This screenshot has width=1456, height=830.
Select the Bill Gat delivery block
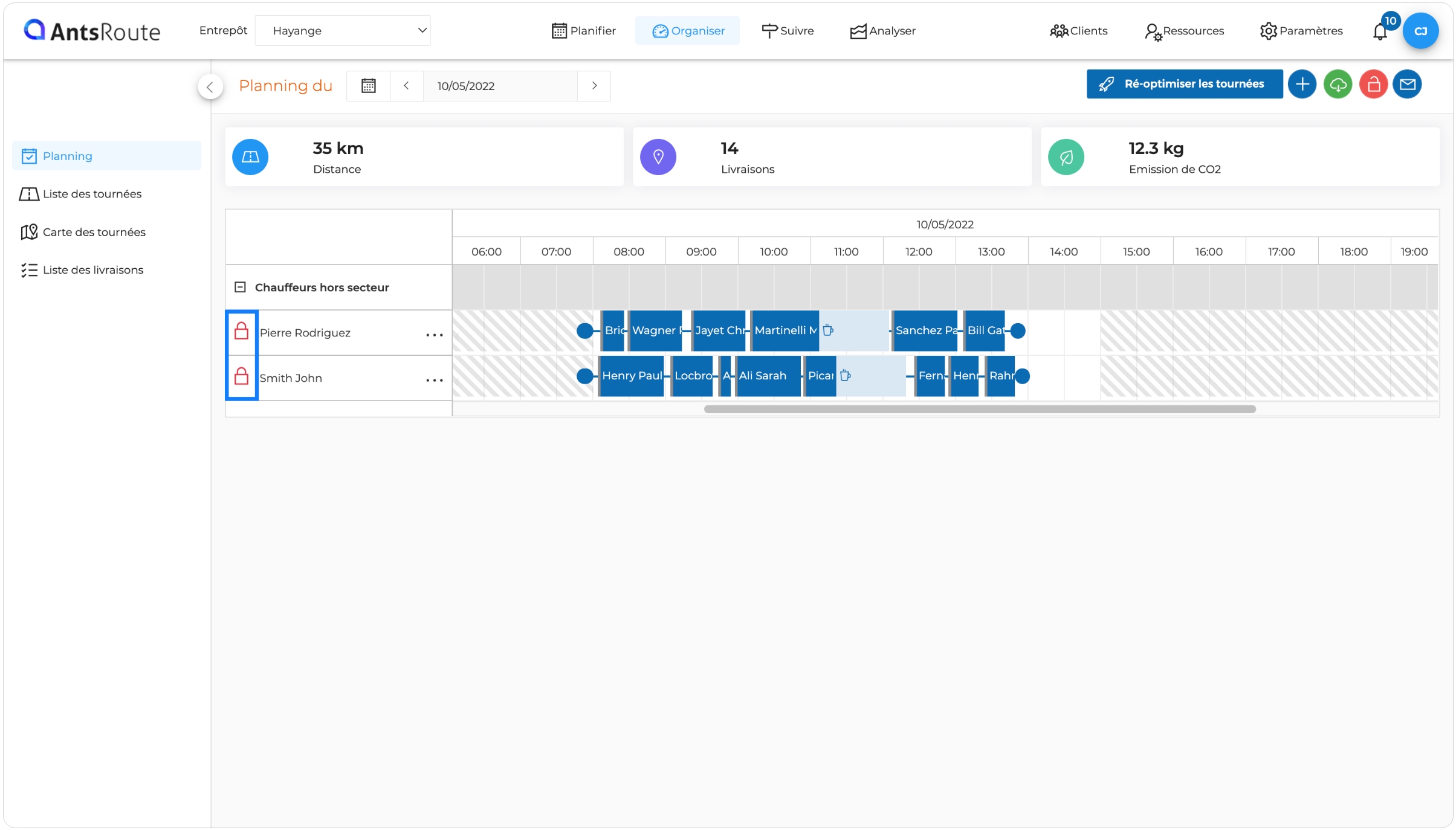(985, 331)
